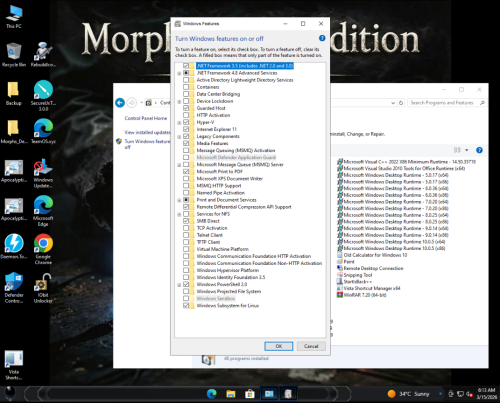Launch Microsoft Edge from the taskbar
500x403 pixels.
tap(212, 394)
